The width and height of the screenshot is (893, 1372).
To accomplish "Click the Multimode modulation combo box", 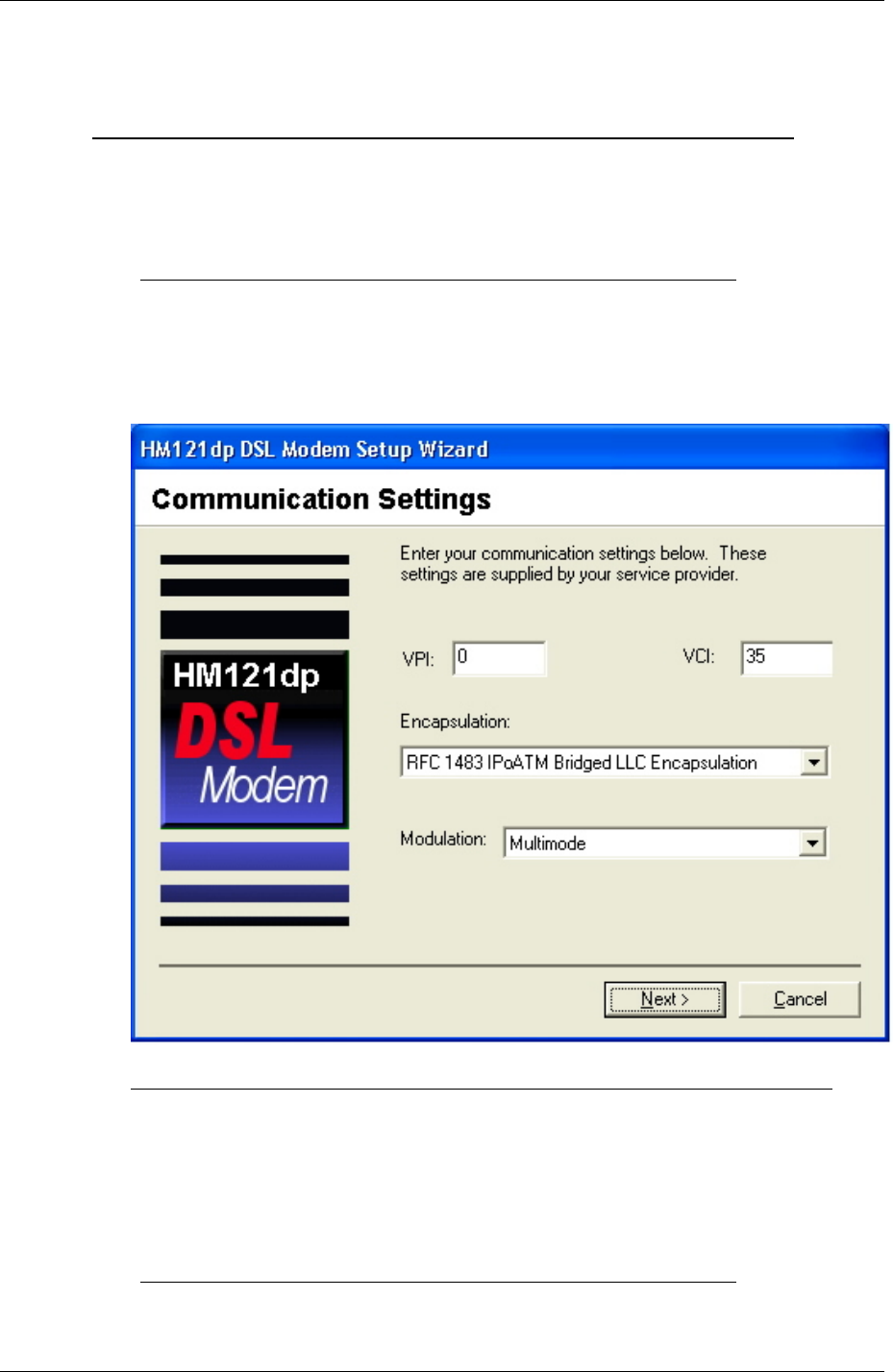I will tap(665, 844).
